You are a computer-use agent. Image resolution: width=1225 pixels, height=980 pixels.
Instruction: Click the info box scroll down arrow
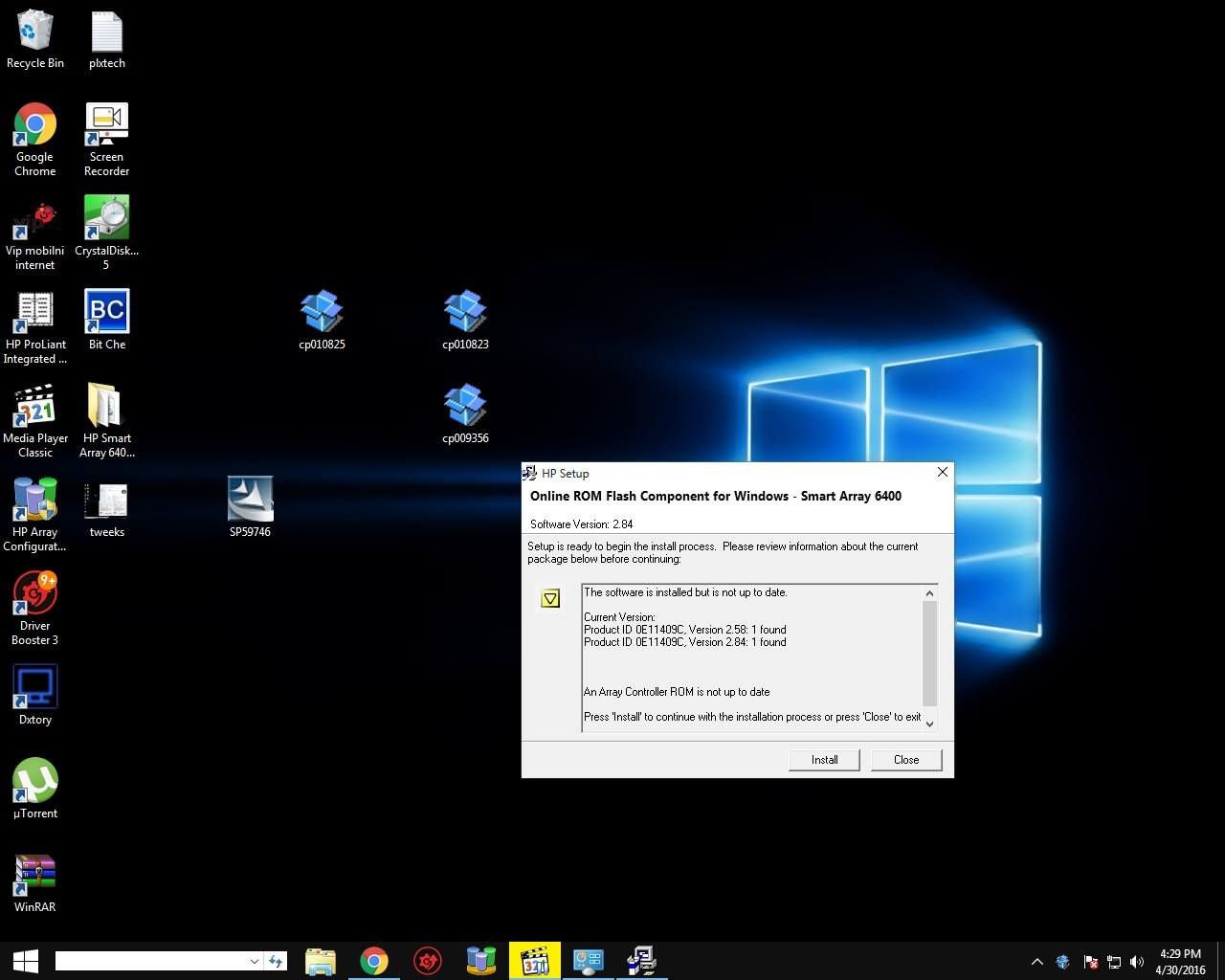click(x=929, y=724)
